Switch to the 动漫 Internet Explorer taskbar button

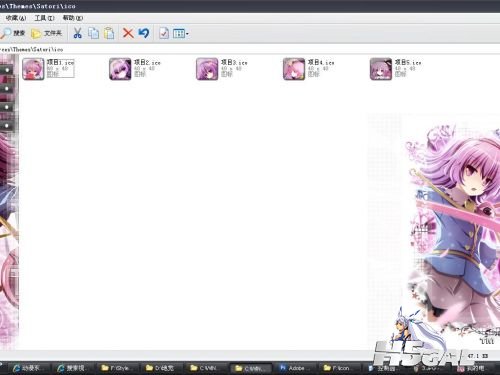coord(29,368)
